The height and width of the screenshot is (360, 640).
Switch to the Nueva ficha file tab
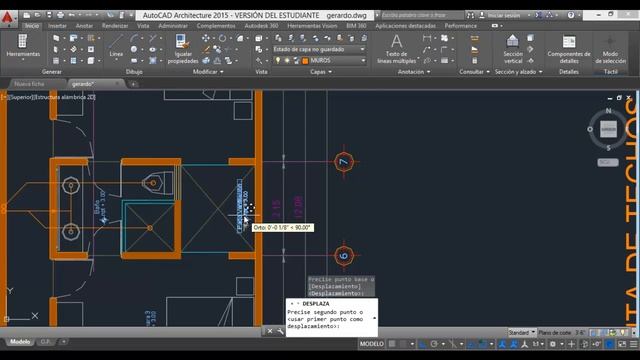(x=29, y=84)
